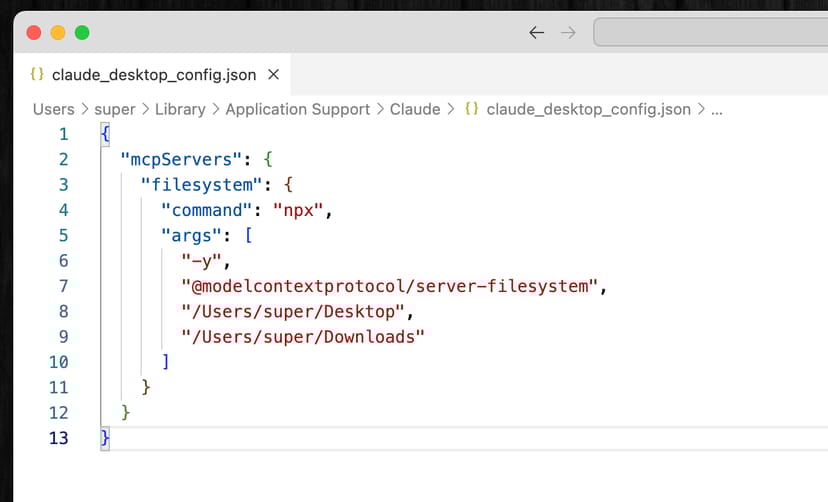This screenshot has width=828, height=502.
Task: Click claude_desktop_config.json in the breadcrumb path
Action: tap(588, 109)
